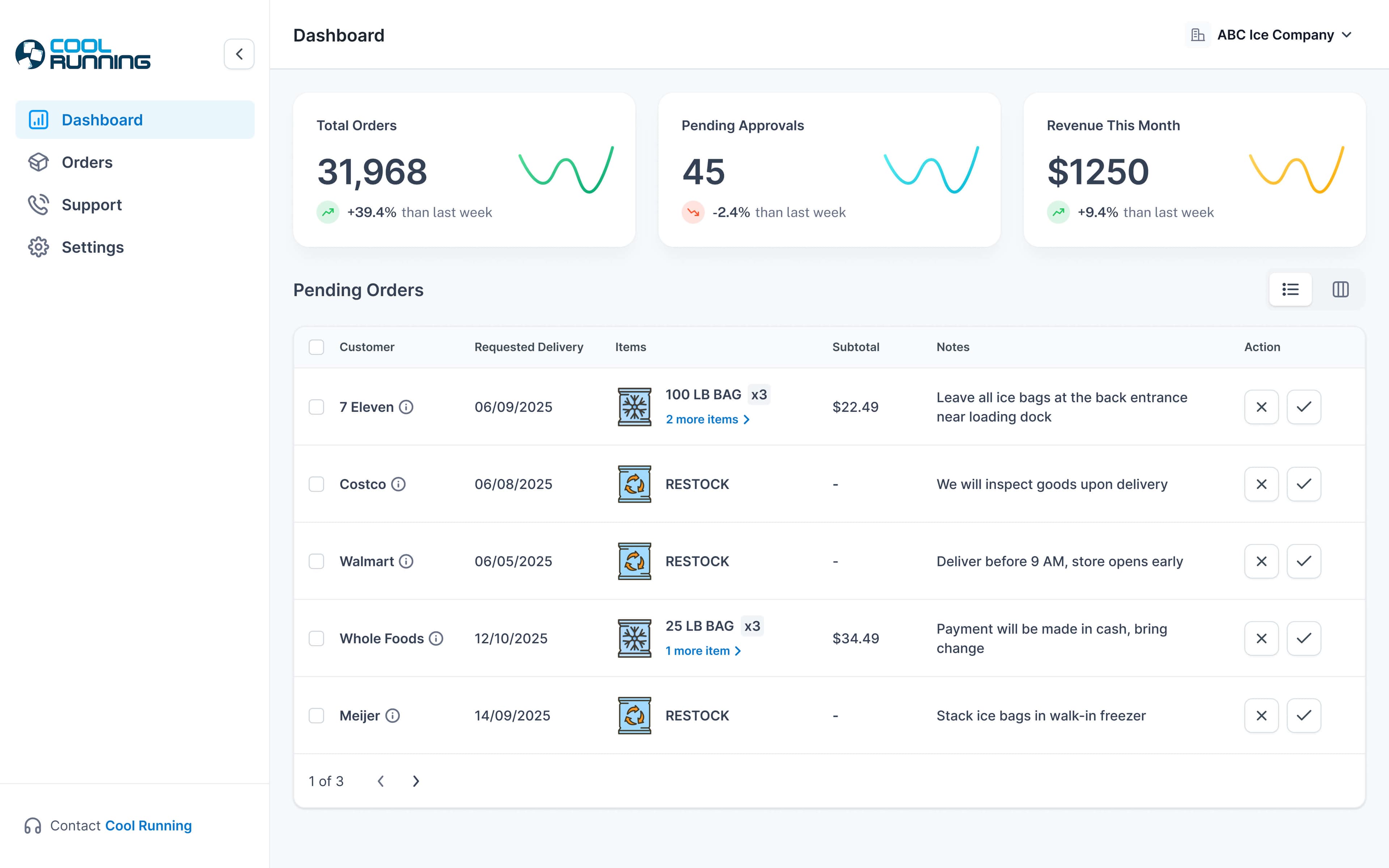Image resolution: width=1389 pixels, height=868 pixels.
Task: Open info icon next to Meijer
Action: click(x=392, y=715)
